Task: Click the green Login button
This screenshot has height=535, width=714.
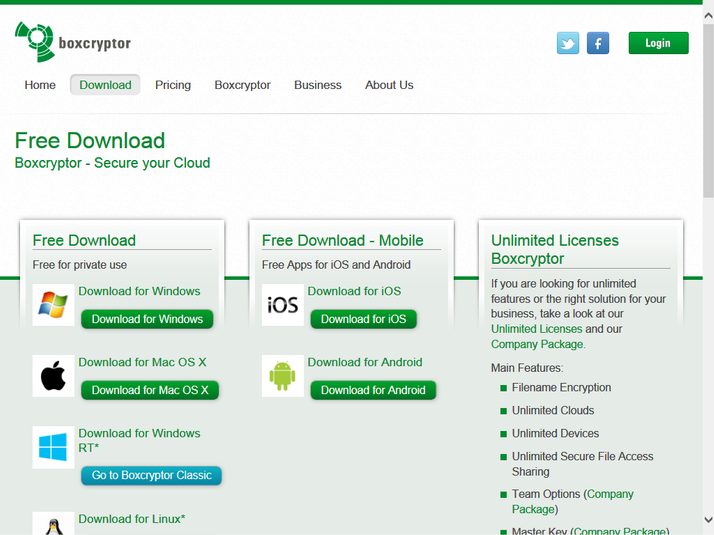Action: [658, 43]
